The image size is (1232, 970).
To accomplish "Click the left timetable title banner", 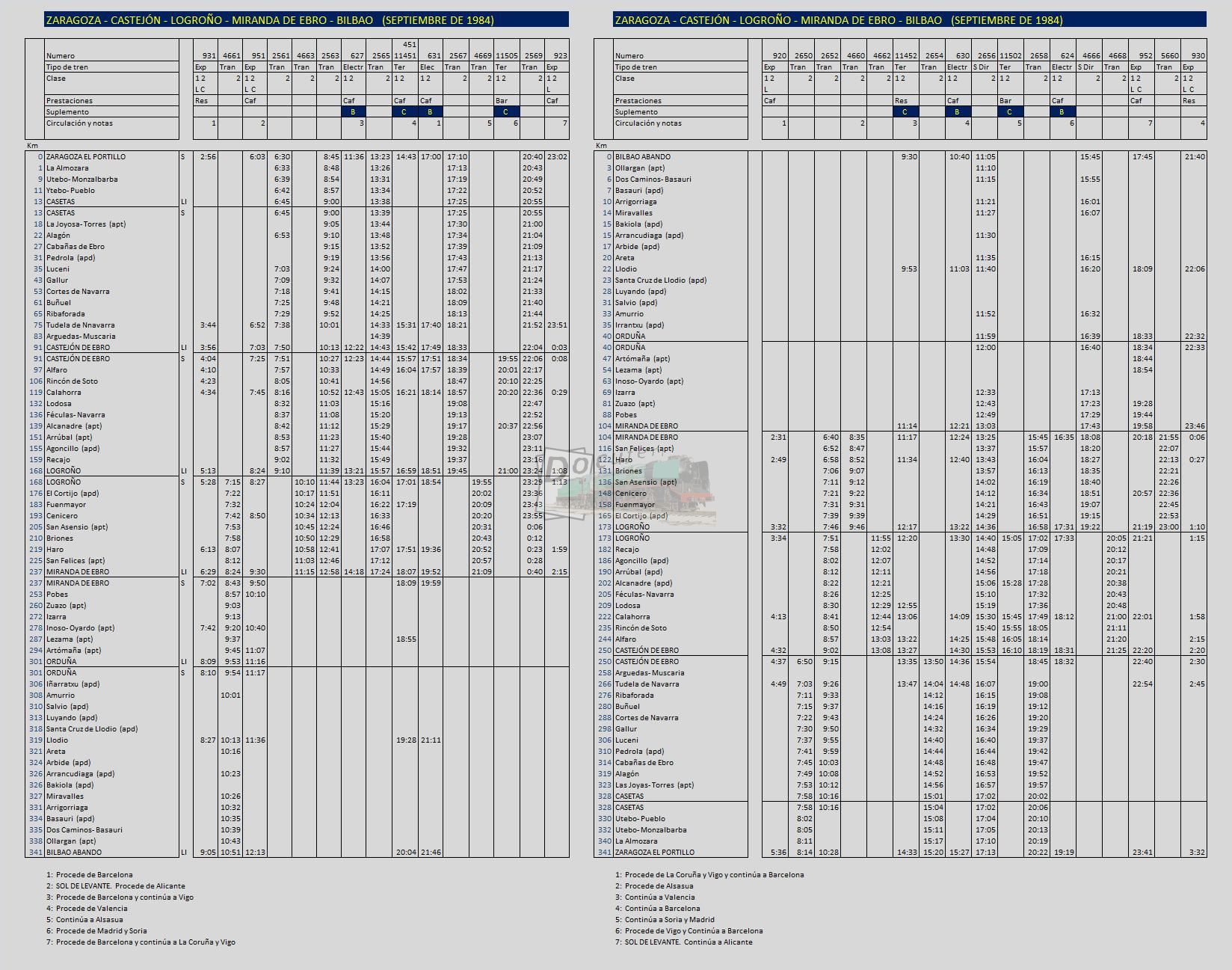I will (x=307, y=20).
